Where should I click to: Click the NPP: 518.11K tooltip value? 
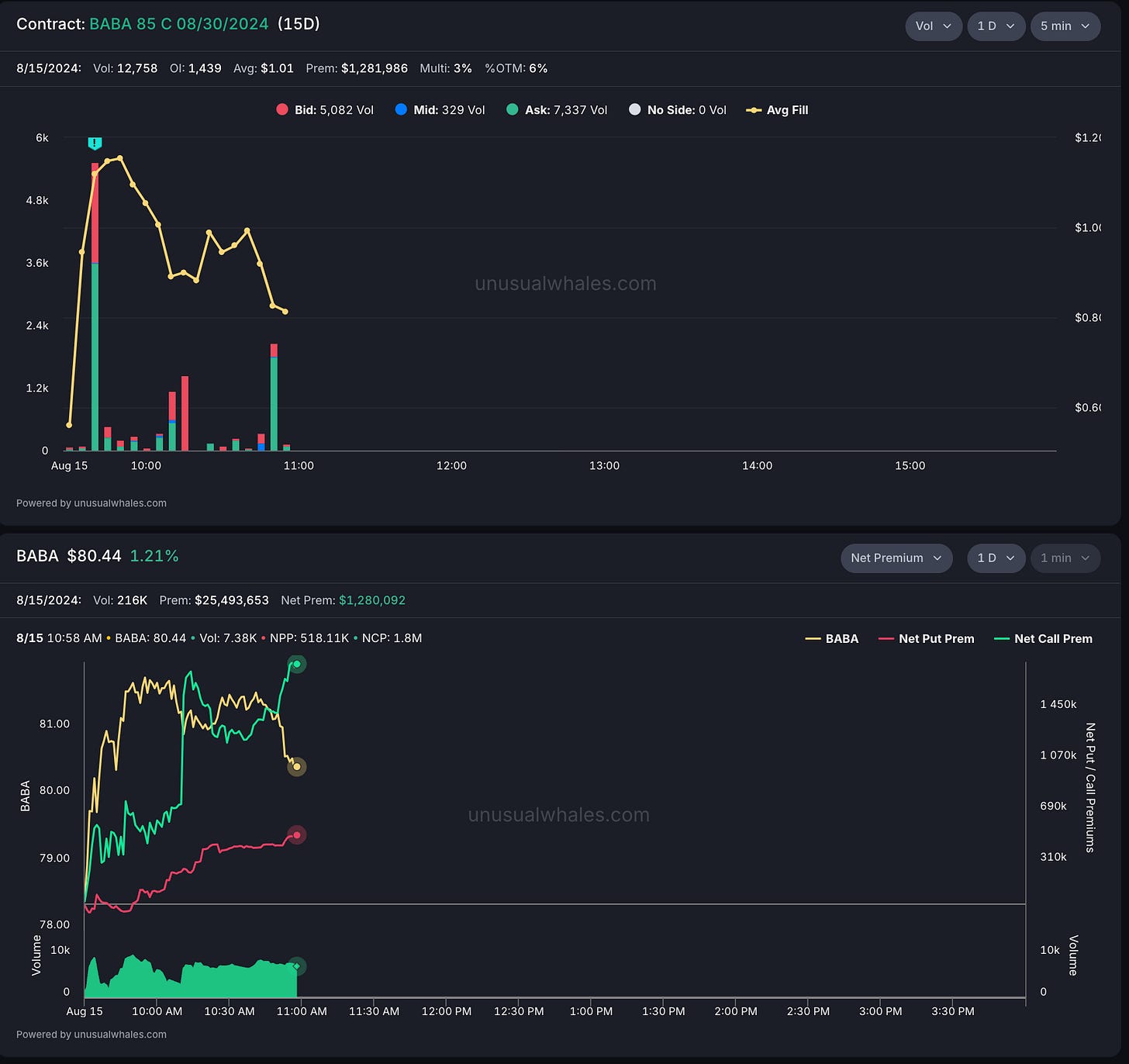coord(309,638)
